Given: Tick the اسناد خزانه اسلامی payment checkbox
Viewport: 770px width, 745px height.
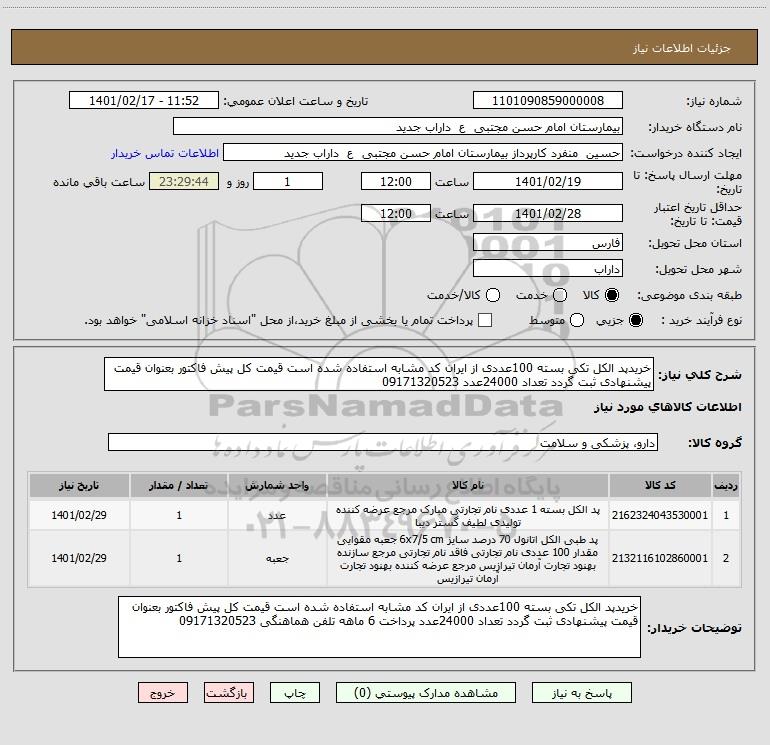Looking at the screenshot, I should (x=485, y=320).
